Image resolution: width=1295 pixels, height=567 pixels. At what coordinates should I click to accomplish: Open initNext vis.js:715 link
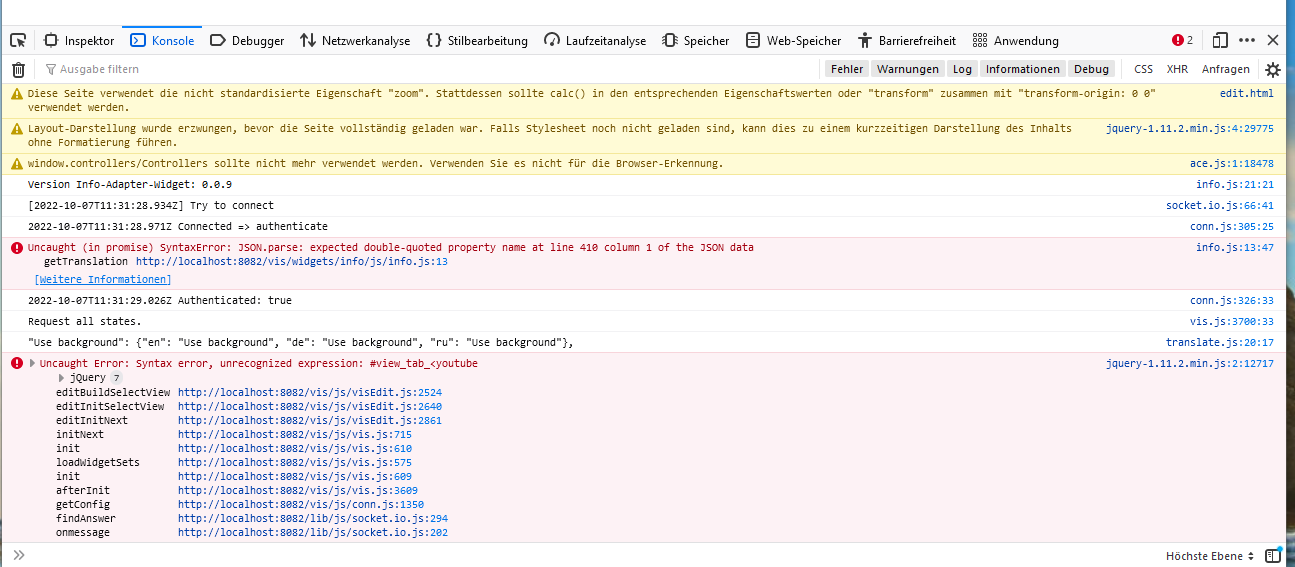[x=295, y=435]
